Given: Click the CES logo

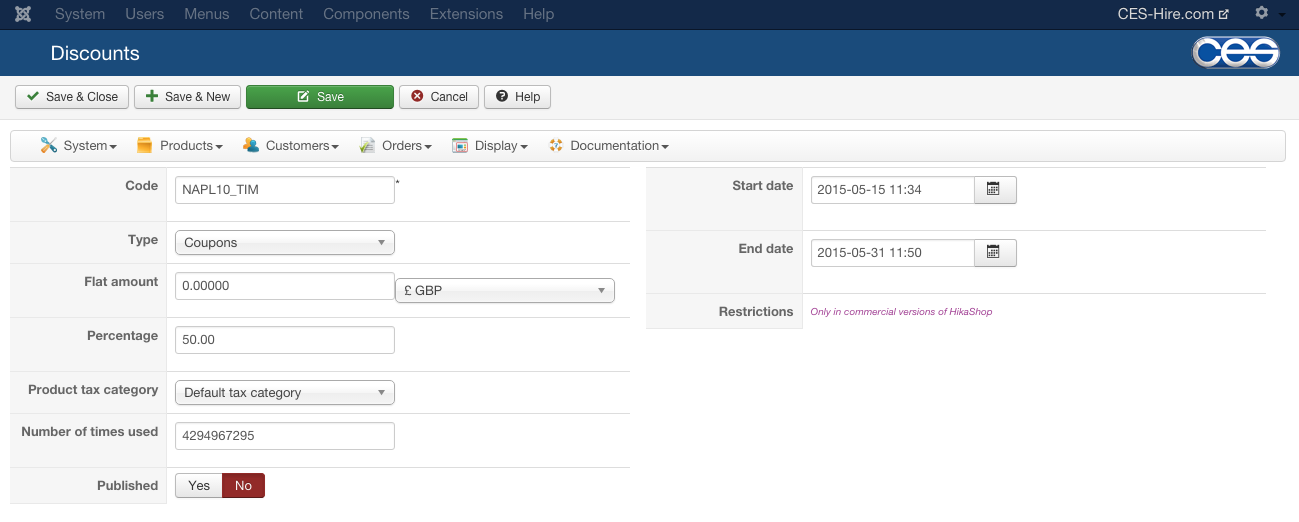Looking at the screenshot, I should pyautogui.click(x=1236, y=53).
